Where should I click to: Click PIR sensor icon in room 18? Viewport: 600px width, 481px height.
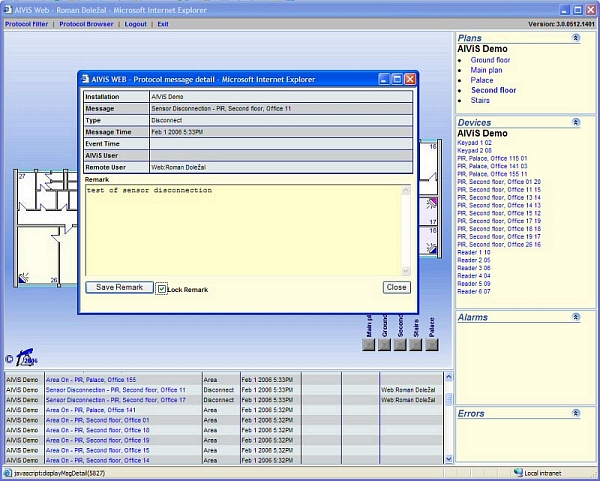pyautogui.click(x=432, y=248)
